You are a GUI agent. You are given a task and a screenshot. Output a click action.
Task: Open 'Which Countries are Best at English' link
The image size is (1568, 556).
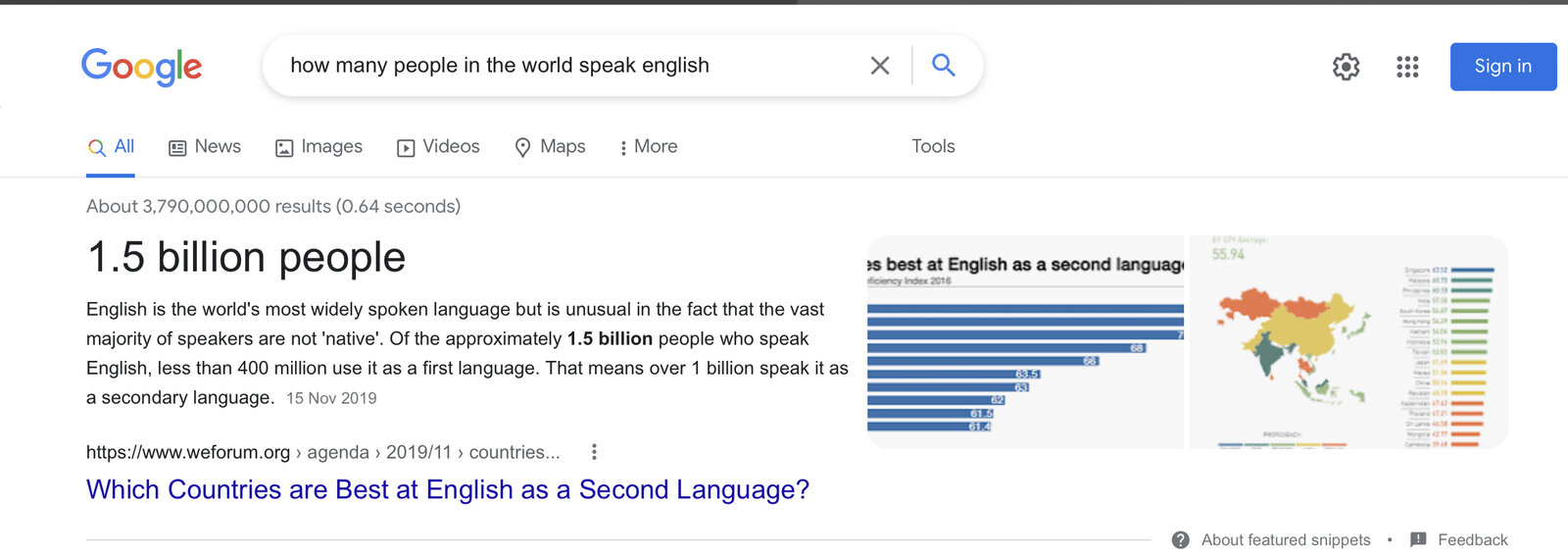click(448, 489)
